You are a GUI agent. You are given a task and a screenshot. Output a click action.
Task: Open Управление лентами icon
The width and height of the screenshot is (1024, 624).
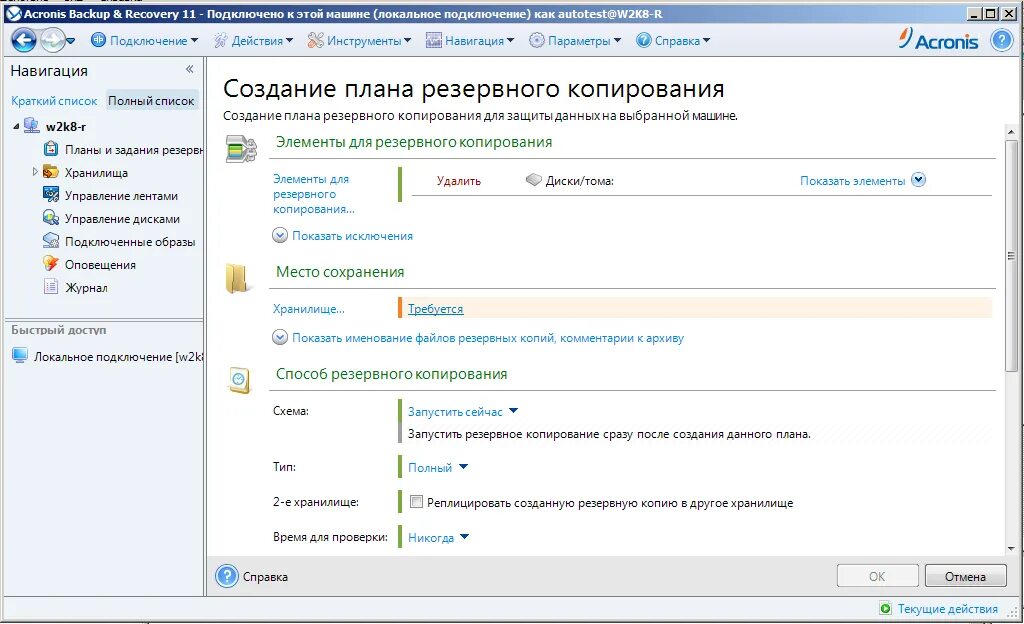click(50, 195)
